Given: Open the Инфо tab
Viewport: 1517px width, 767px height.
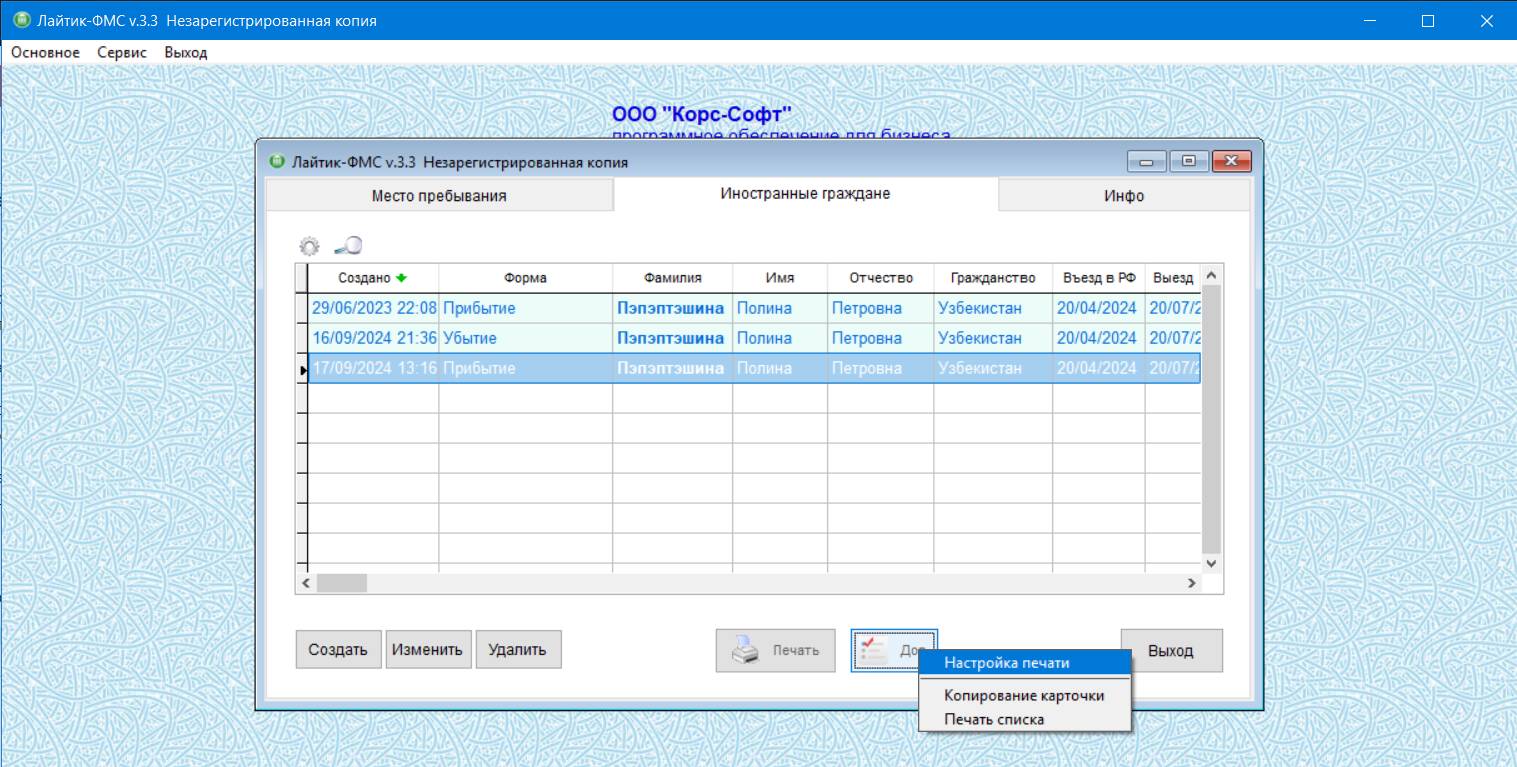Looking at the screenshot, I should click(x=1123, y=196).
